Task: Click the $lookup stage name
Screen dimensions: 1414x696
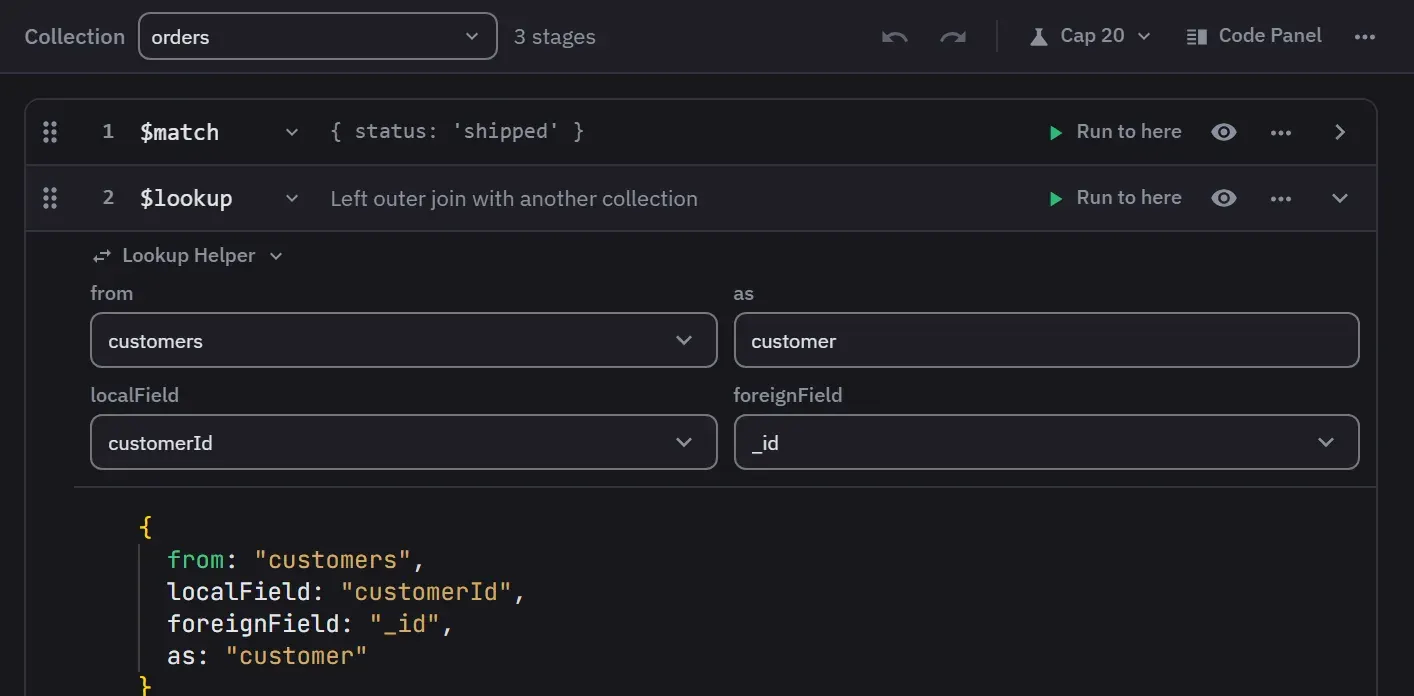Action: tap(186, 198)
